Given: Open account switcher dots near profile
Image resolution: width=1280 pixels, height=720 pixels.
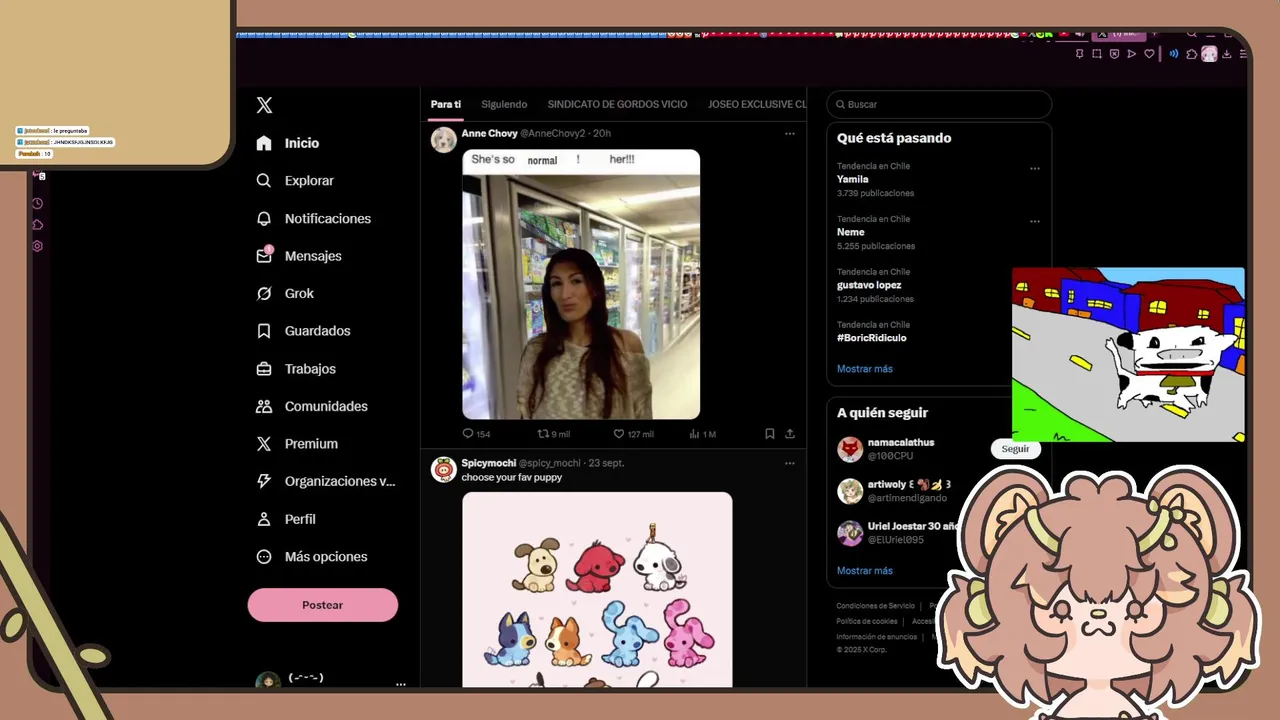Looking at the screenshot, I should [401, 684].
